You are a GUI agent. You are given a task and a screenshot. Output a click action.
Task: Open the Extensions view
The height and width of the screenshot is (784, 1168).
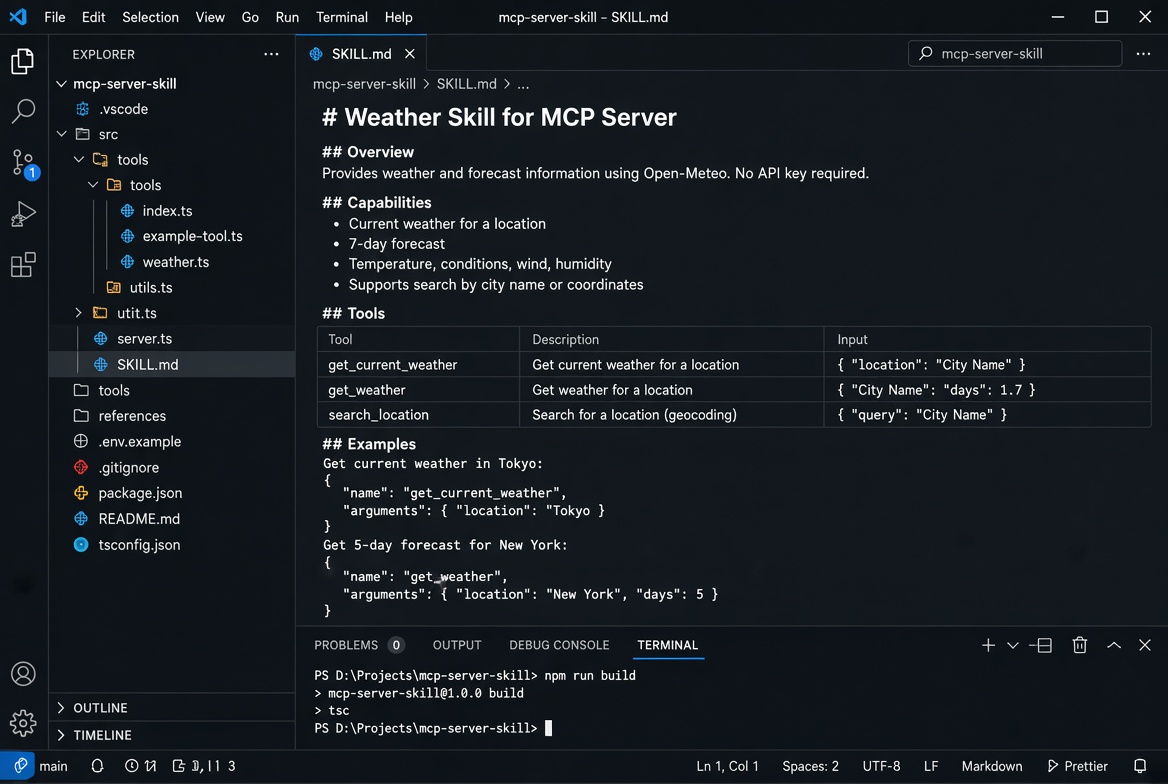(x=23, y=265)
